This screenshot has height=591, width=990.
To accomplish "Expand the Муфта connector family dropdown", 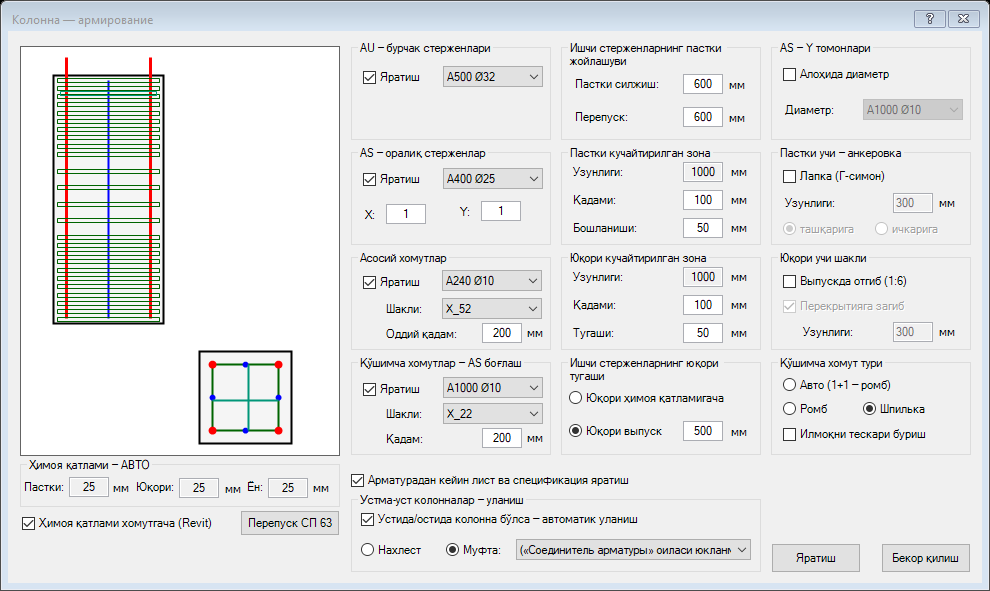I will pyautogui.click(x=633, y=550).
